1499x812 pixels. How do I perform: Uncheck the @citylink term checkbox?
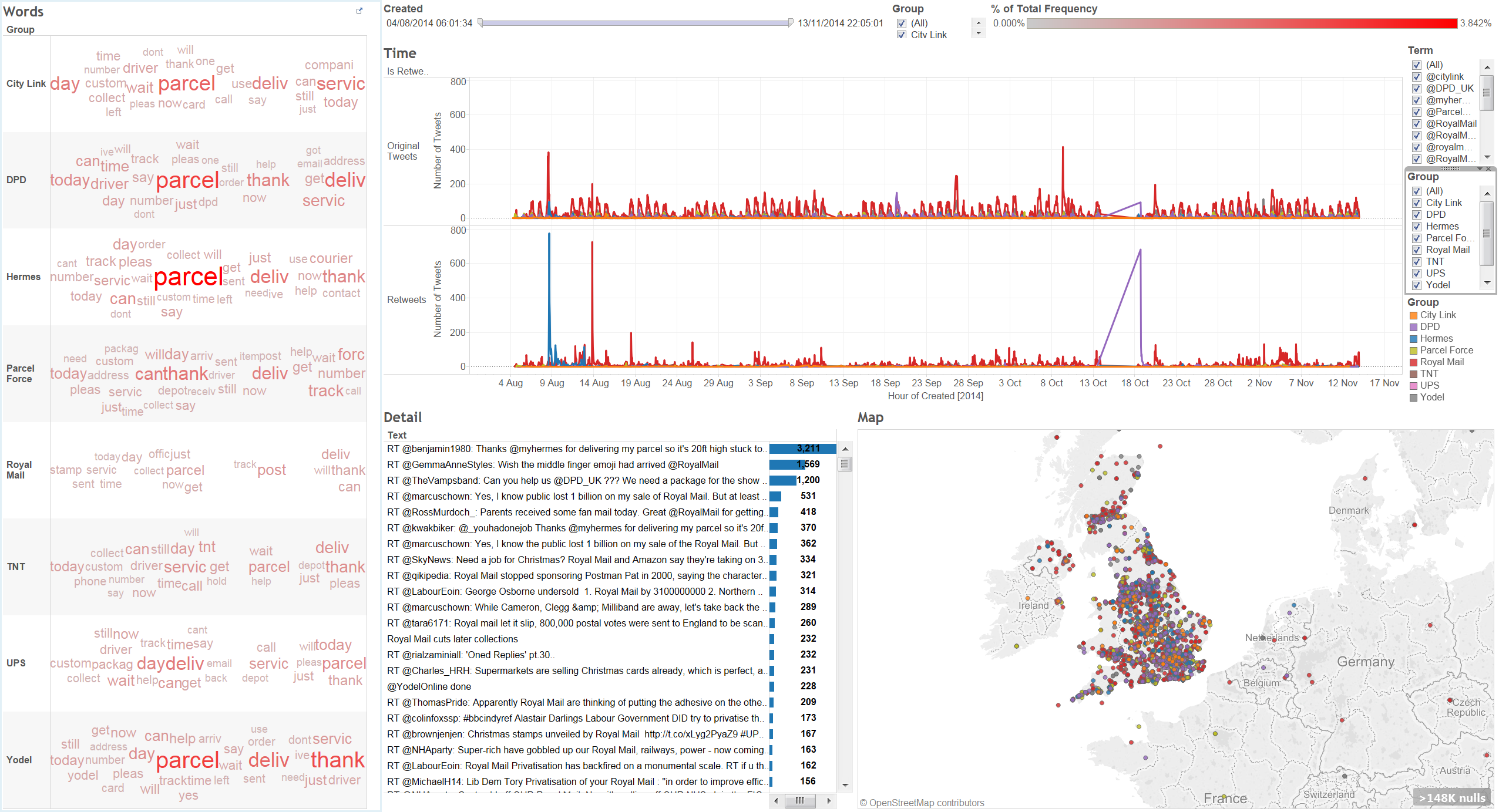(x=1417, y=77)
